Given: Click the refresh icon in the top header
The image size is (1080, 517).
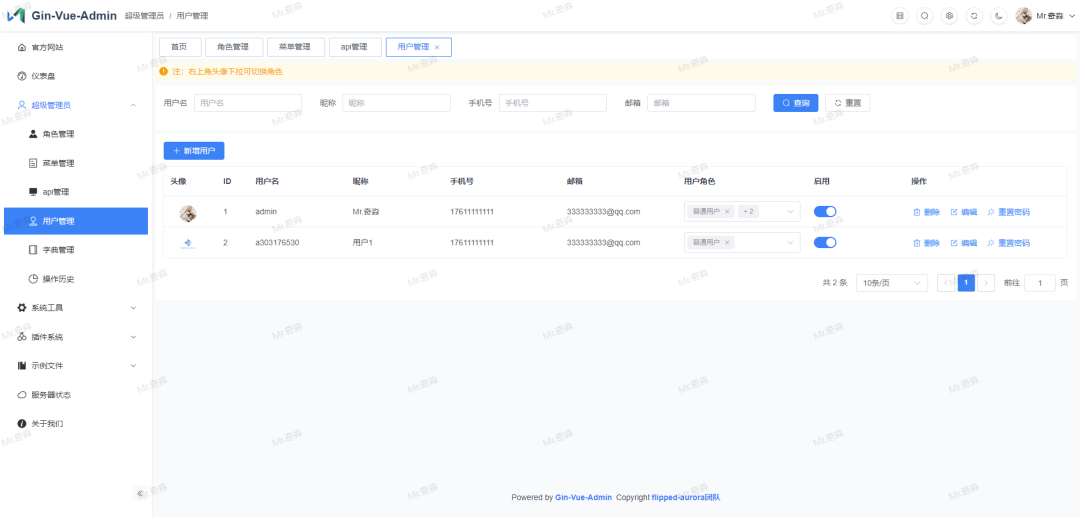Looking at the screenshot, I should [974, 16].
